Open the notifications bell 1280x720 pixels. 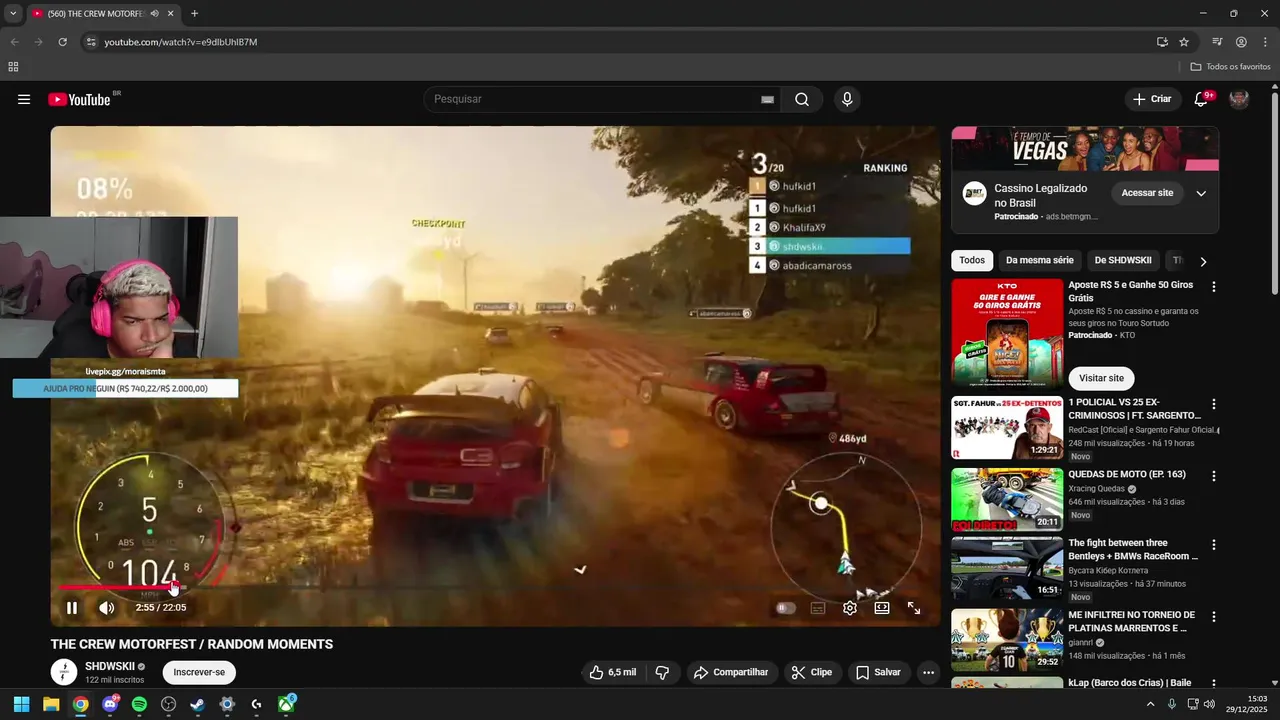pos(1202,99)
